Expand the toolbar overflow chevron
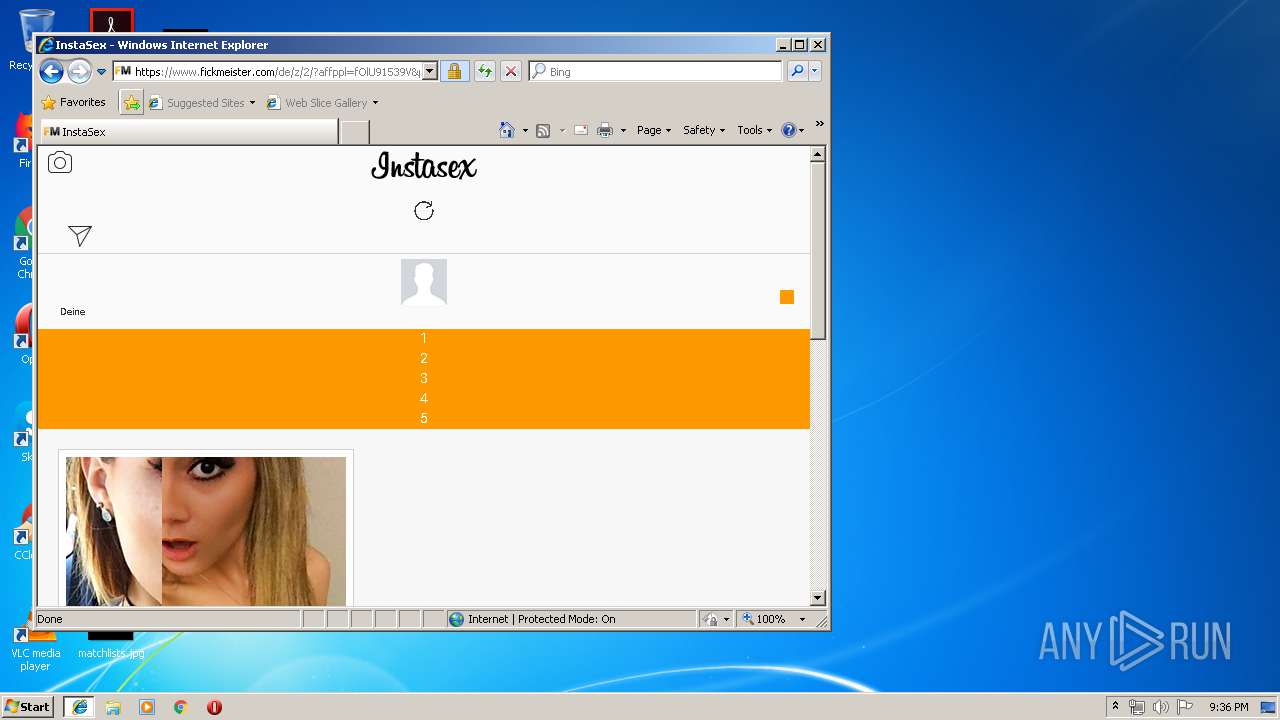Screen dimensions: 1280x720 [819, 124]
